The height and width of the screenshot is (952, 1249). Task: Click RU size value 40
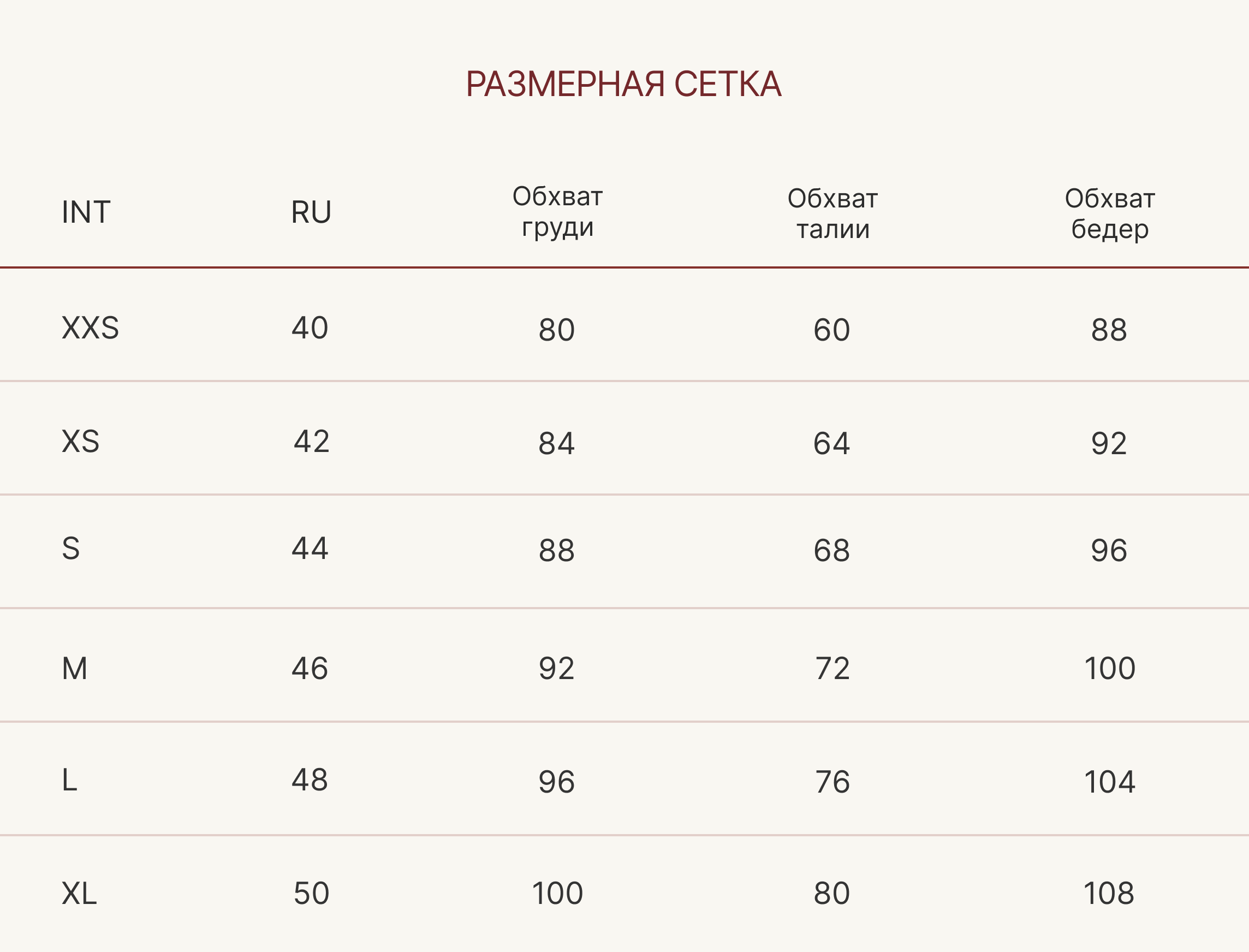(310, 328)
